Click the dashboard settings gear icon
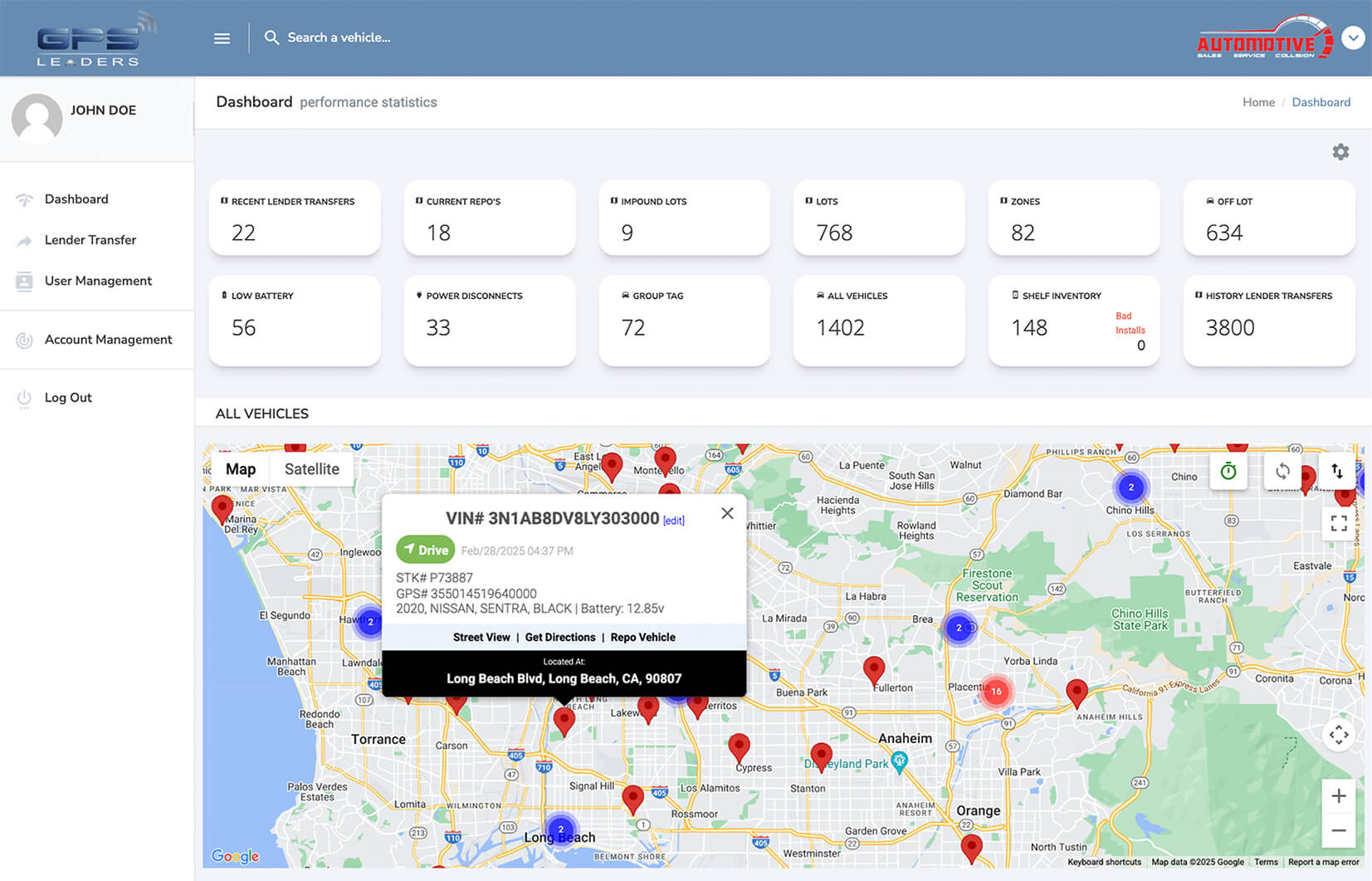Viewport: 1372px width, 881px height. (x=1340, y=152)
